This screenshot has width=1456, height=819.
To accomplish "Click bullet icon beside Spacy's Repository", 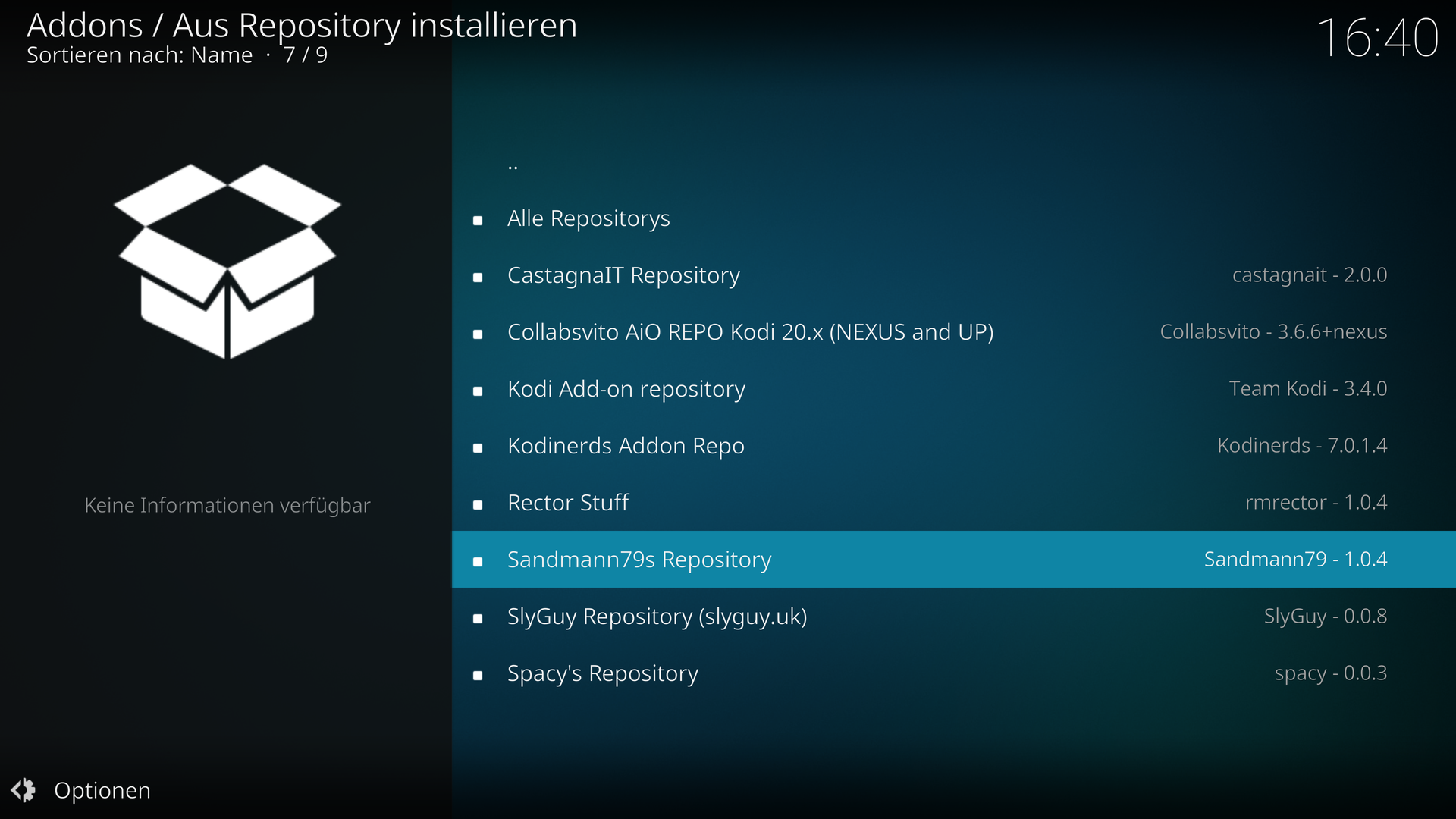I will (x=478, y=676).
